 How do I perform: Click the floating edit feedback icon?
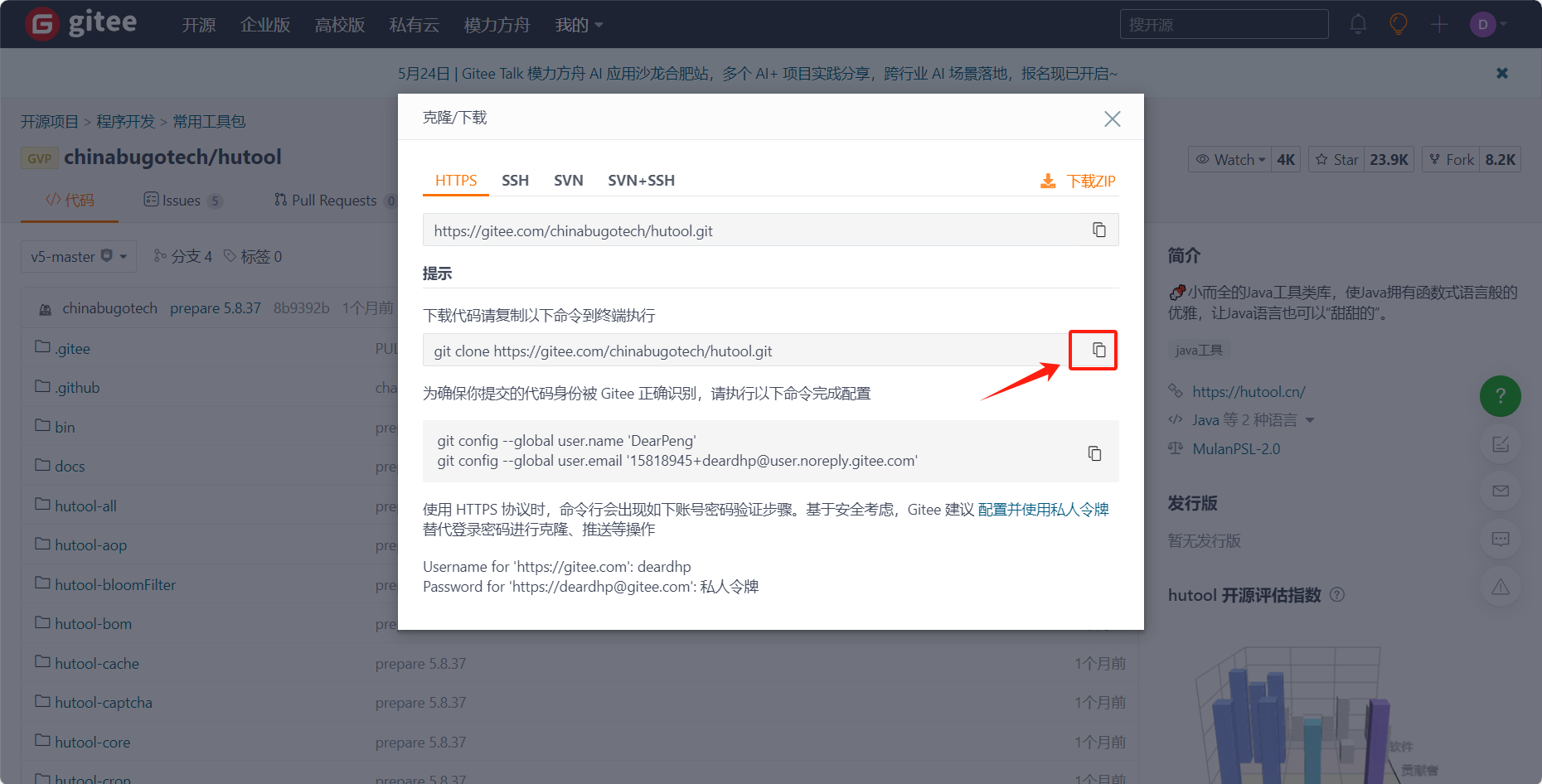tap(1500, 444)
